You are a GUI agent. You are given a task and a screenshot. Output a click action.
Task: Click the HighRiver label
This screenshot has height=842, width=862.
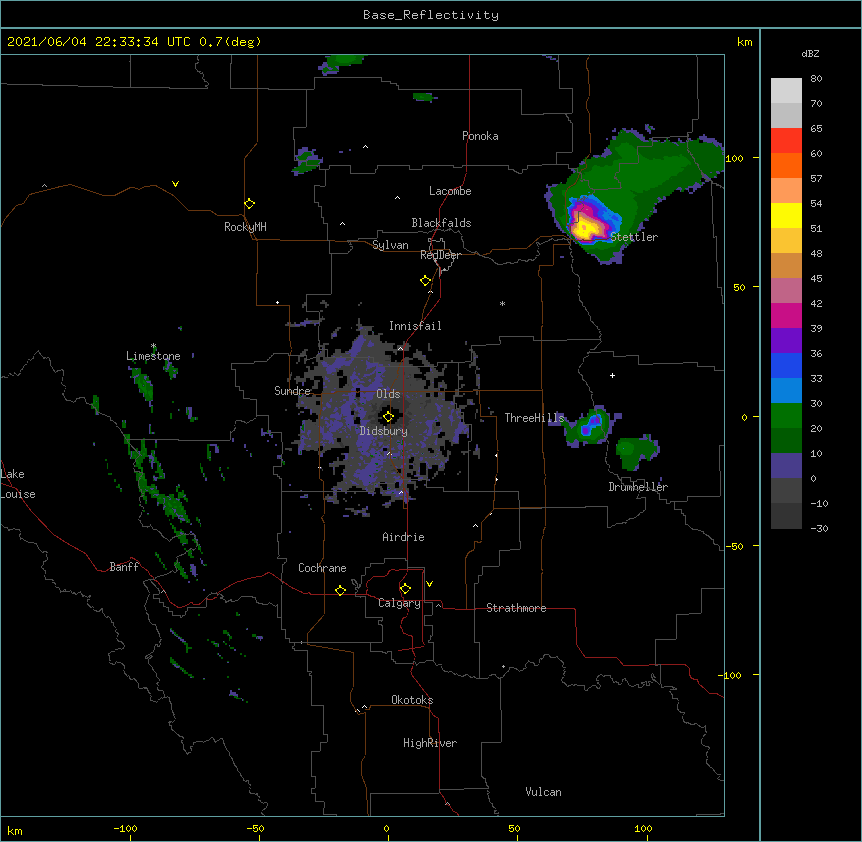430,743
